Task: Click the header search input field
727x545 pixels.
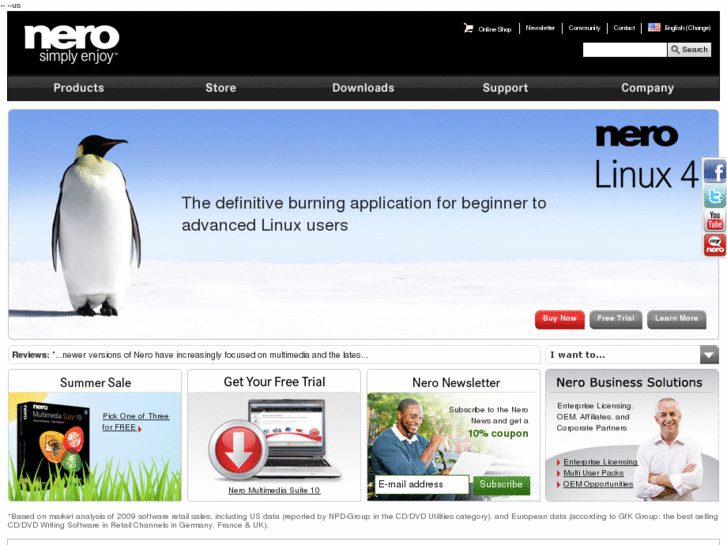Action: pyautogui.click(x=625, y=50)
